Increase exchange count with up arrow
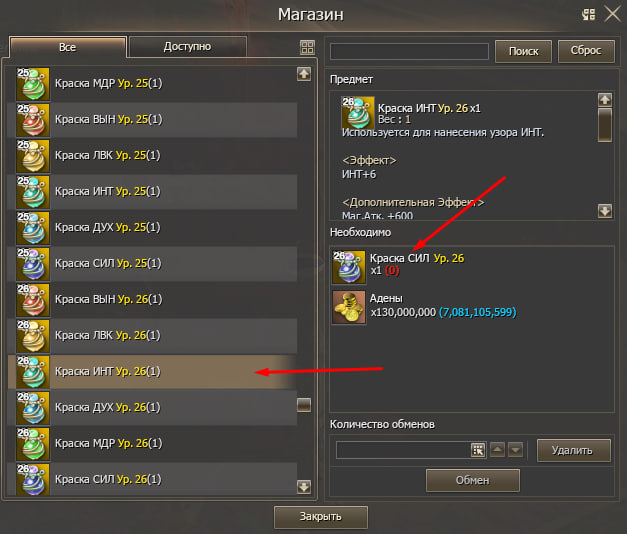The width and height of the screenshot is (627, 534). [497, 450]
